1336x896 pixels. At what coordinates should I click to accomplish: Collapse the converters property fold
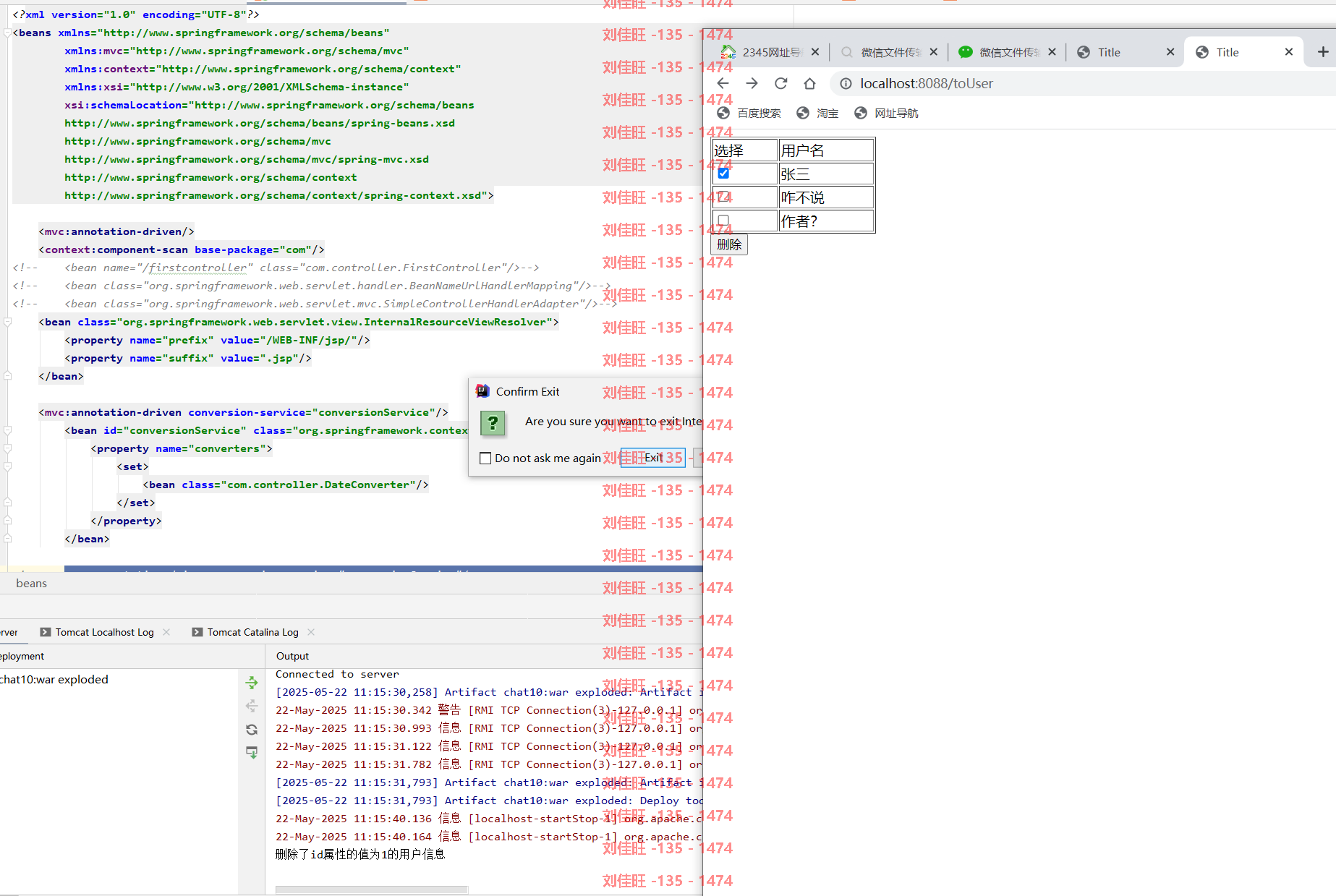point(7,448)
